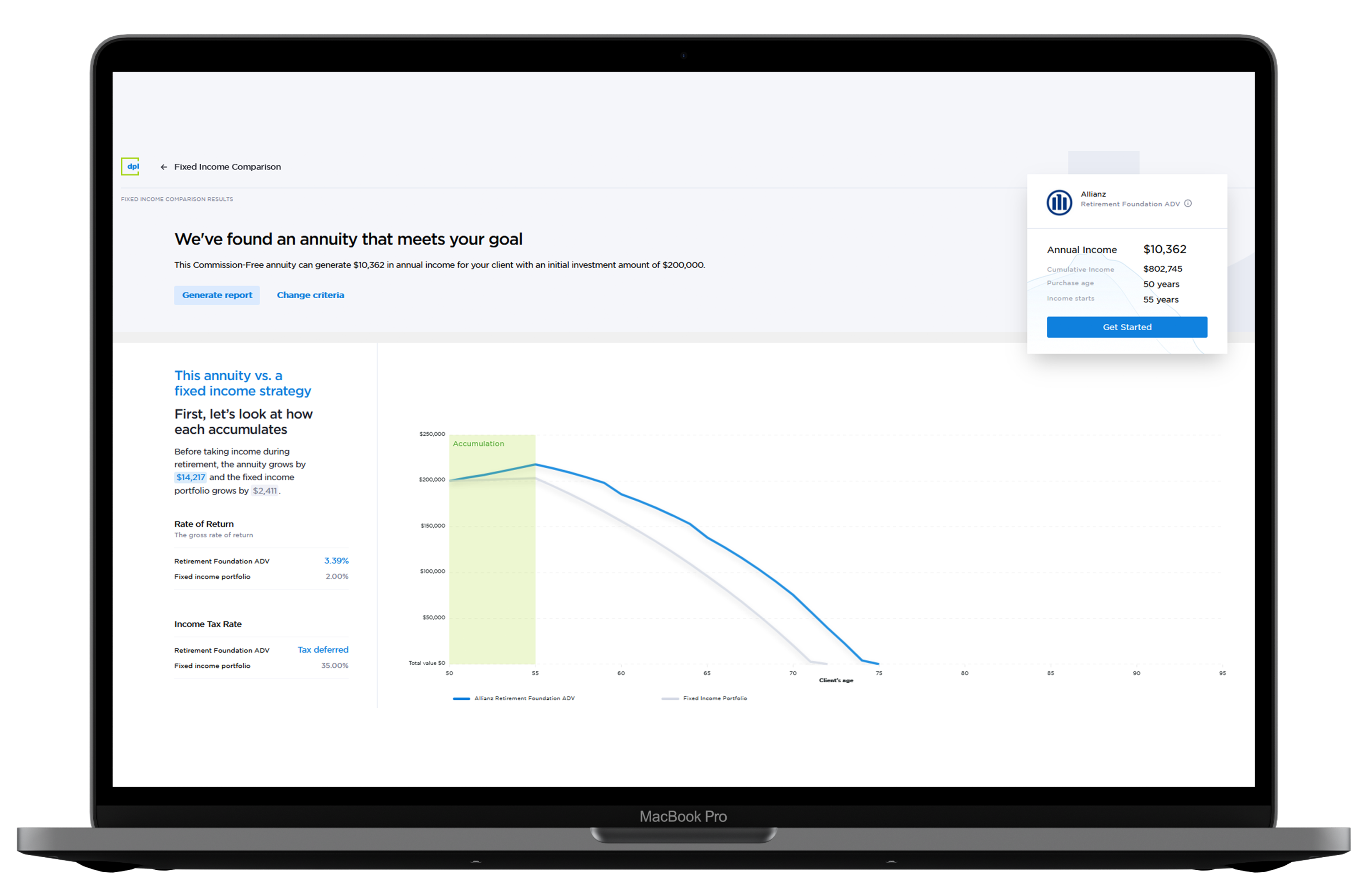Screen dimensions: 1358x896
Task: Click the DPL logo icon top left
Action: pyautogui.click(x=130, y=166)
